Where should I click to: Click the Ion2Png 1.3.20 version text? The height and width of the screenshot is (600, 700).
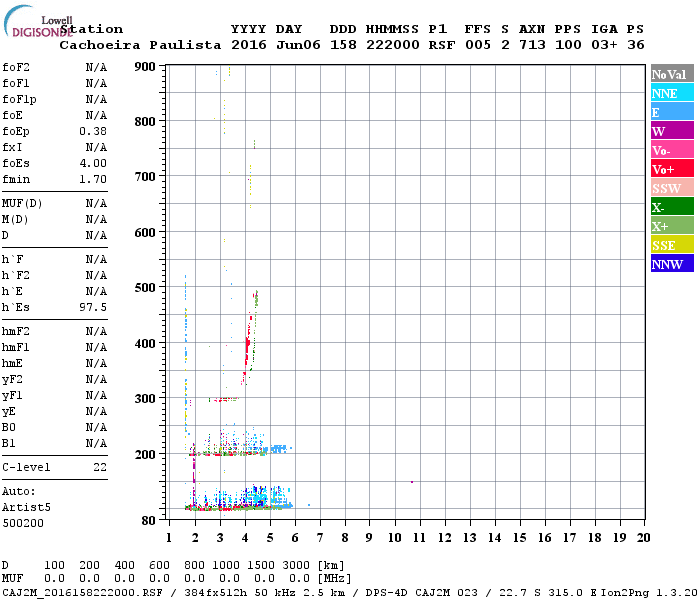[649, 593]
